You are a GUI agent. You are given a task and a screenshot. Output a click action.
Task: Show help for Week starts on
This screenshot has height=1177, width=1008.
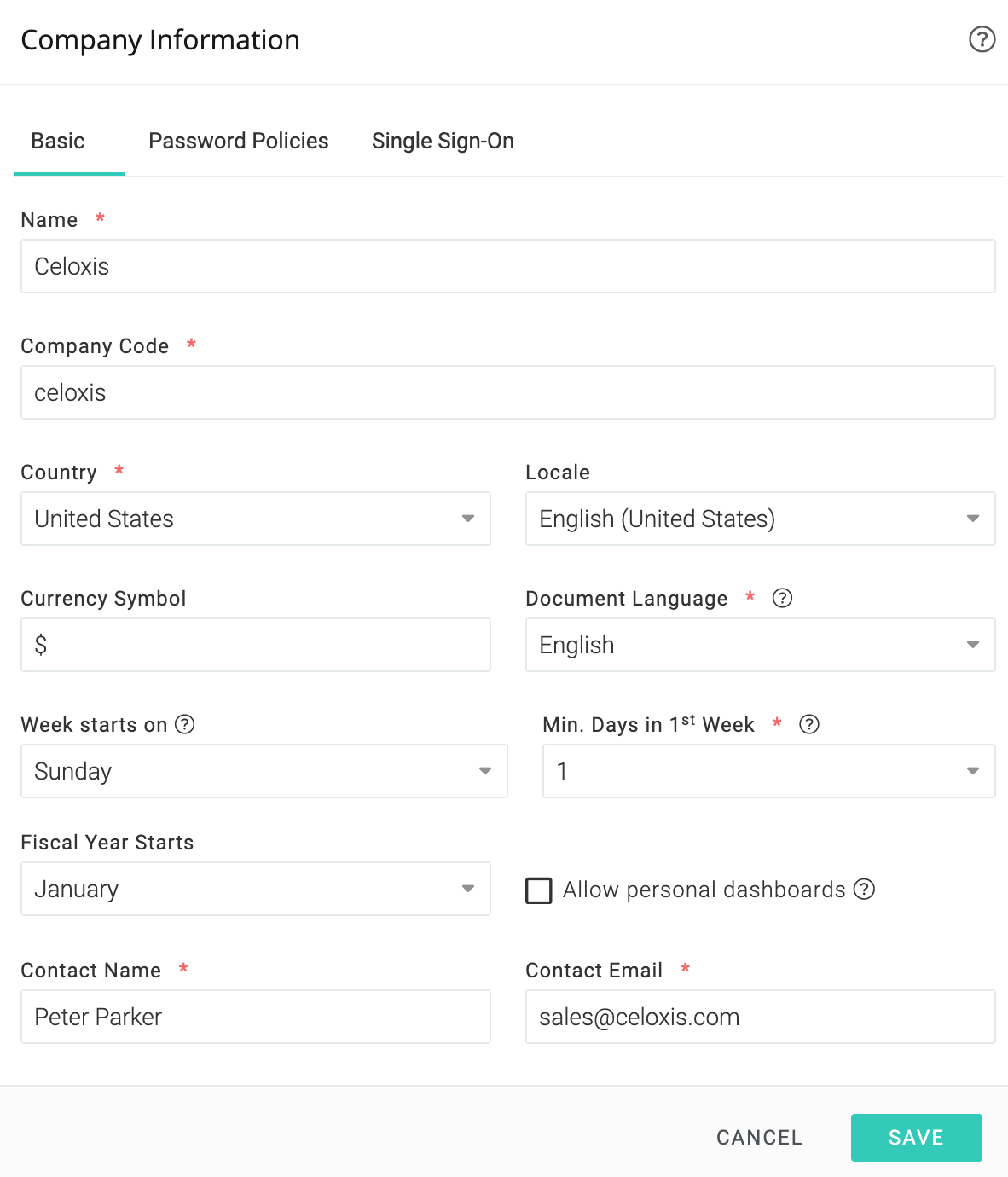[x=185, y=724]
